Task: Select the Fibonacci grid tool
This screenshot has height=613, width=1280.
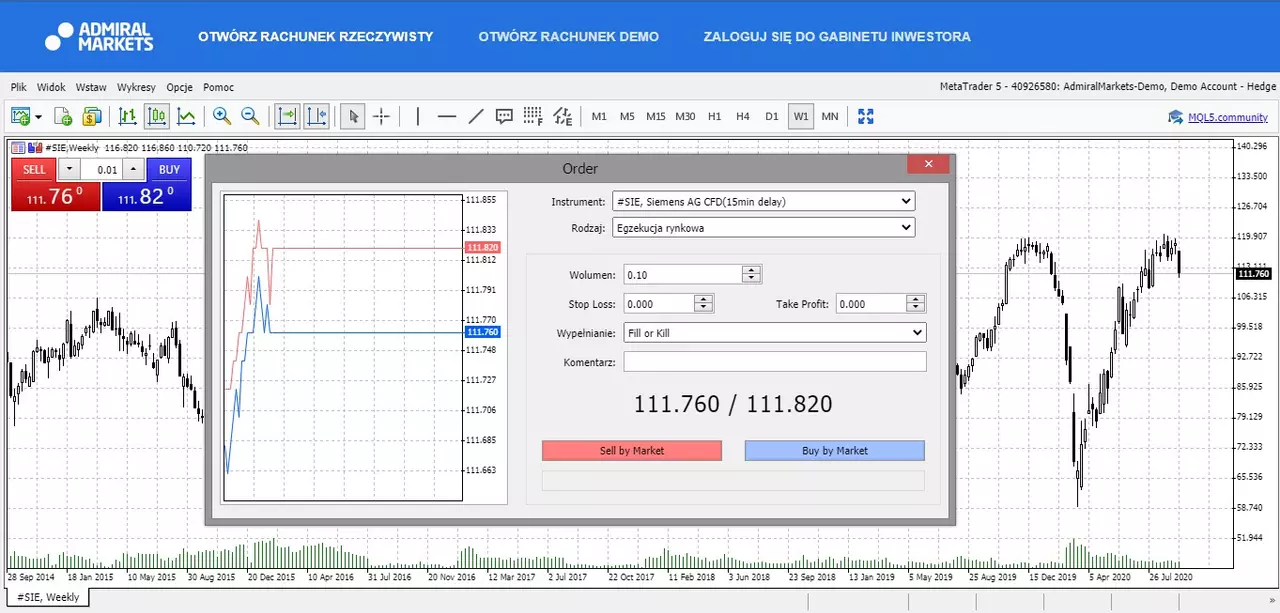Action: tap(533, 116)
